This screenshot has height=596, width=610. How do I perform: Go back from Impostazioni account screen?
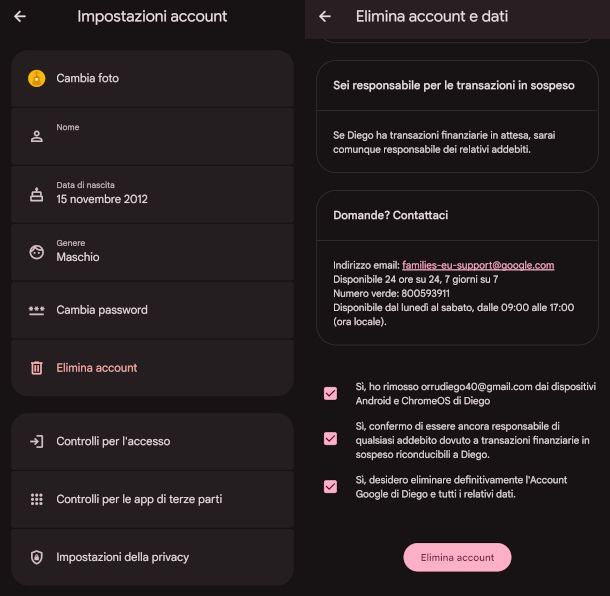(x=20, y=17)
